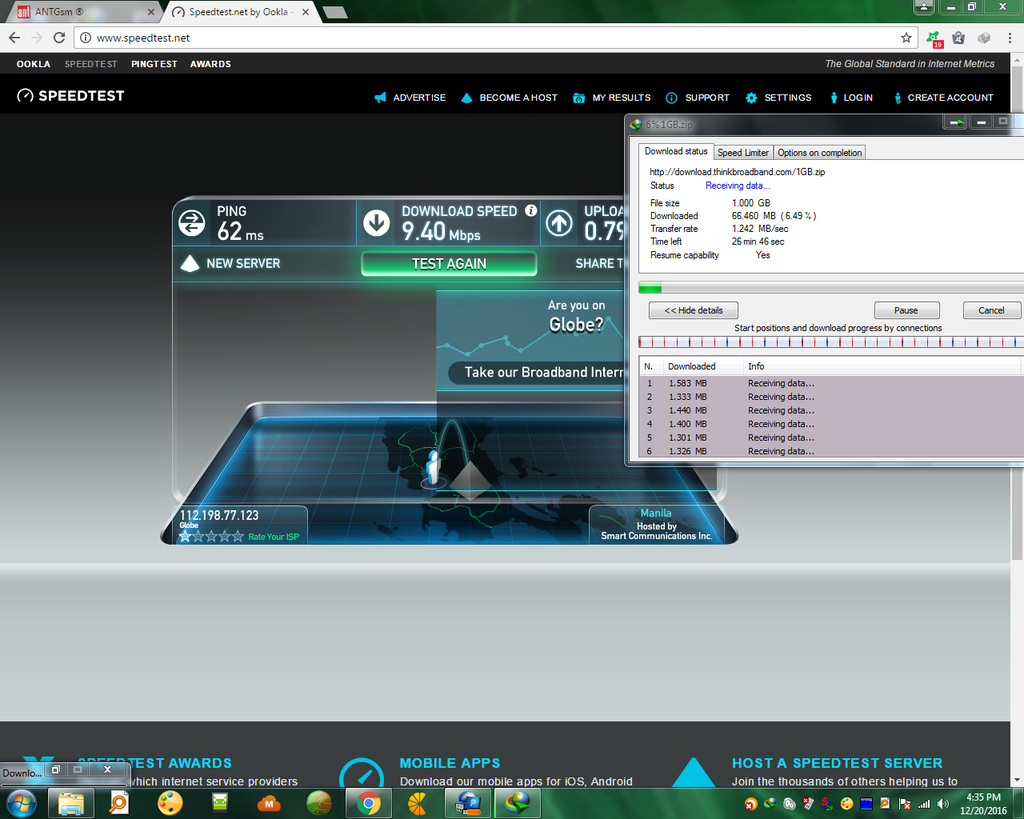Open the Avast extension with 19 badge
The height and width of the screenshot is (819, 1024).
[x=934, y=39]
